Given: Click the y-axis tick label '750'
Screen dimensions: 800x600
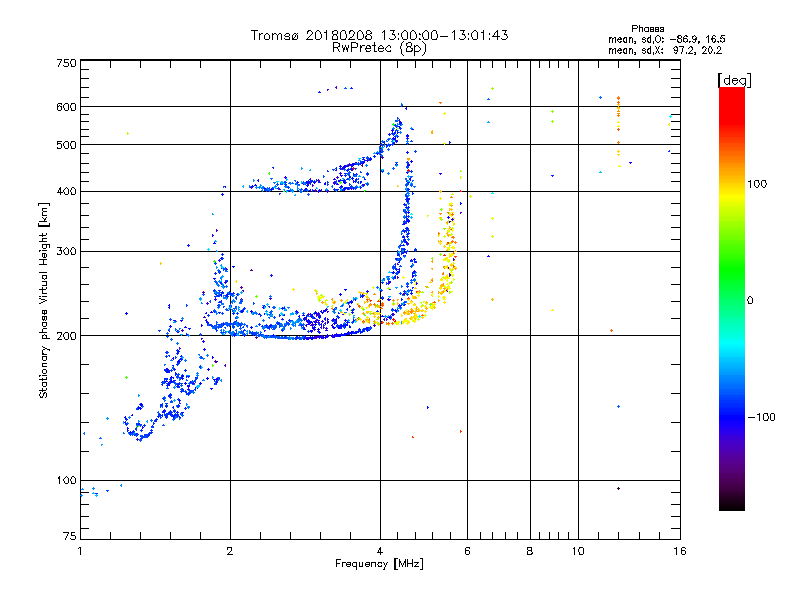Looking at the screenshot, I should click(66, 63).
